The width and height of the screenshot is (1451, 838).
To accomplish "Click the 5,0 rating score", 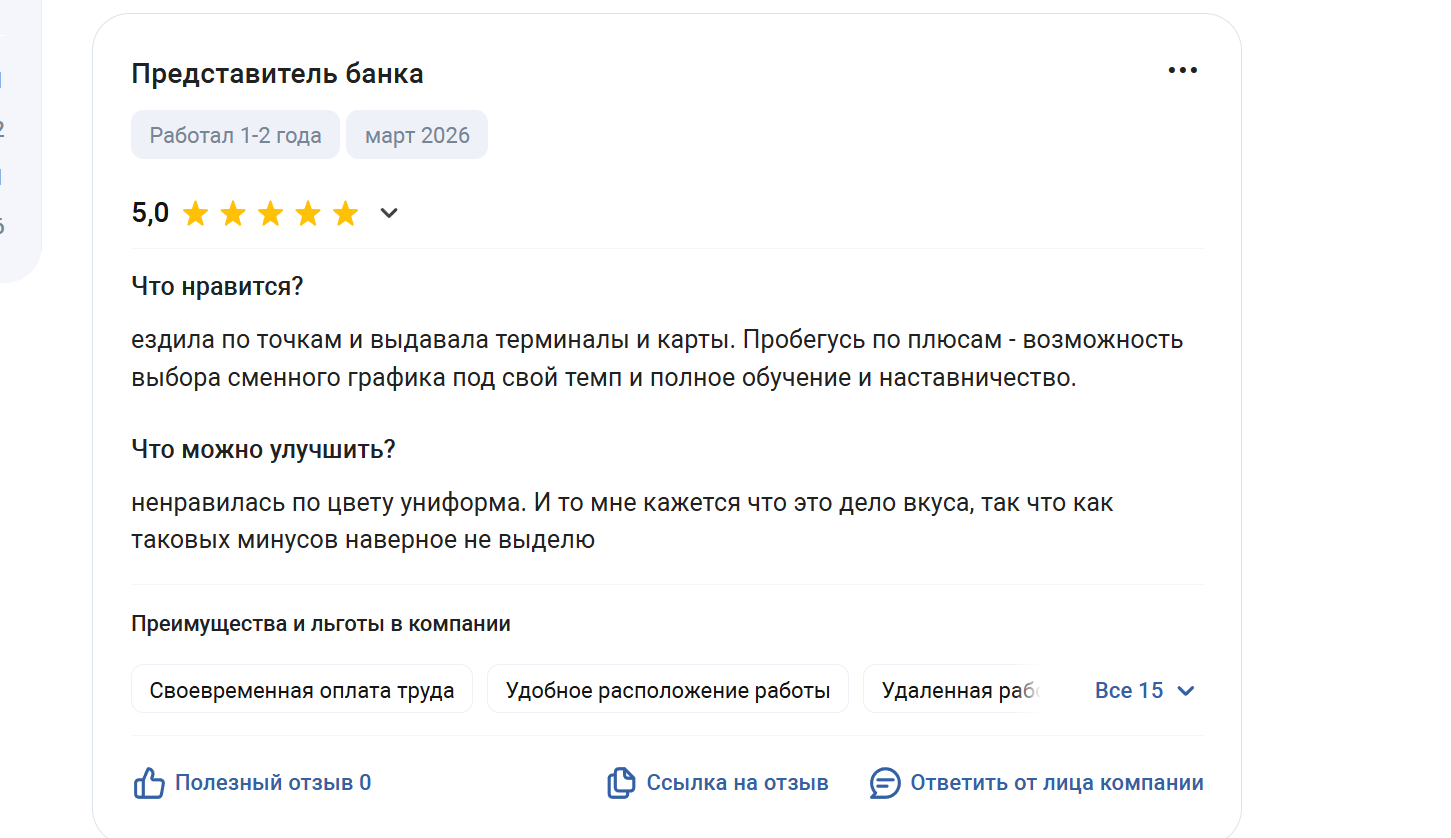I will [150, 213].
